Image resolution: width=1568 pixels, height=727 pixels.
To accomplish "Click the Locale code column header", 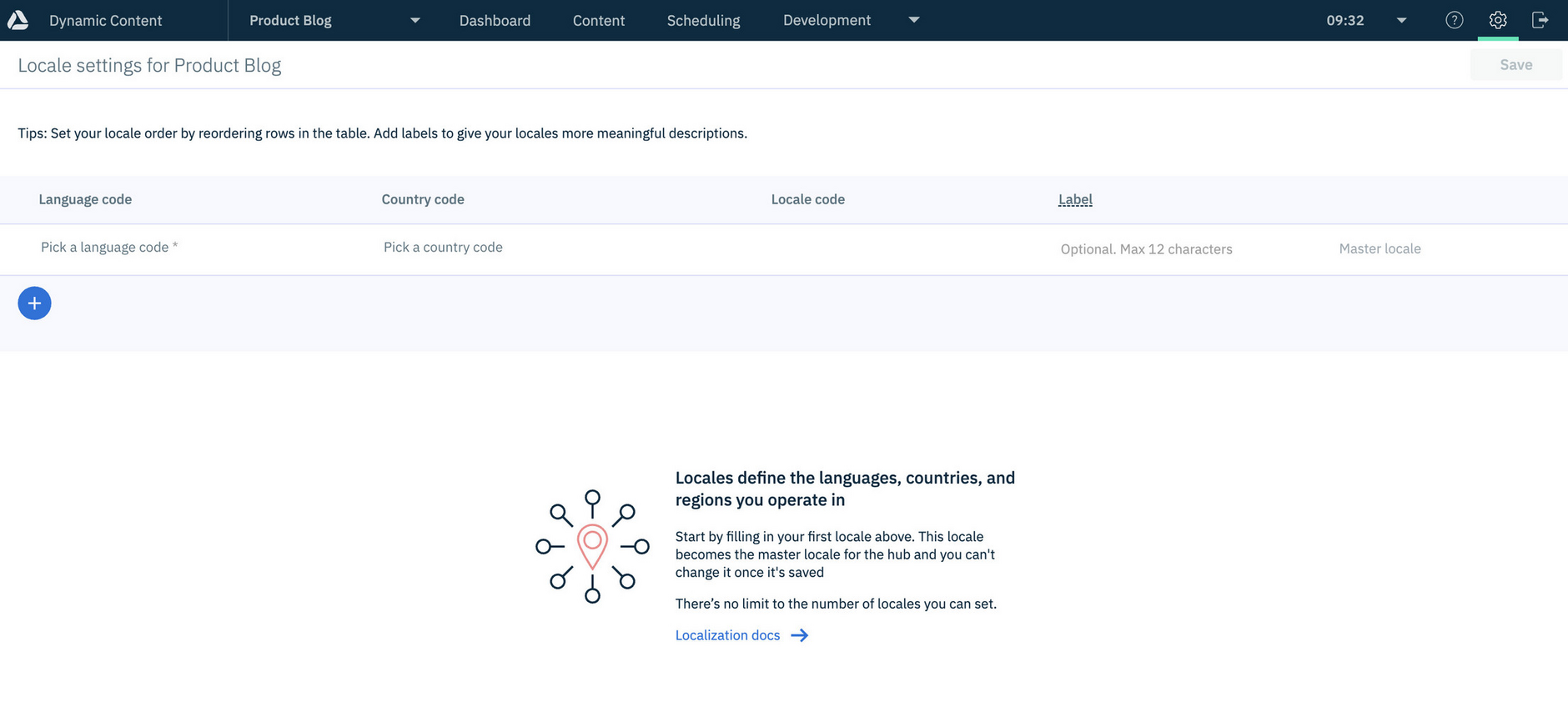I will point(807,199).
